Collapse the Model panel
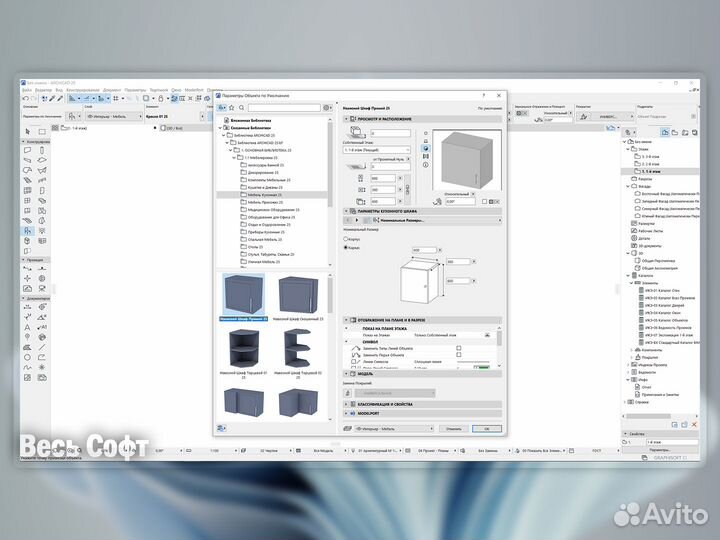This screenshot has height=540, width=720. click(x=347, y=374)
